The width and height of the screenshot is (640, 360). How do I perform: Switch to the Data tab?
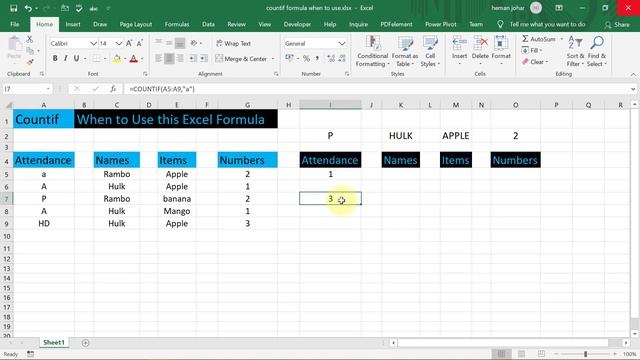tap(208, 24)
